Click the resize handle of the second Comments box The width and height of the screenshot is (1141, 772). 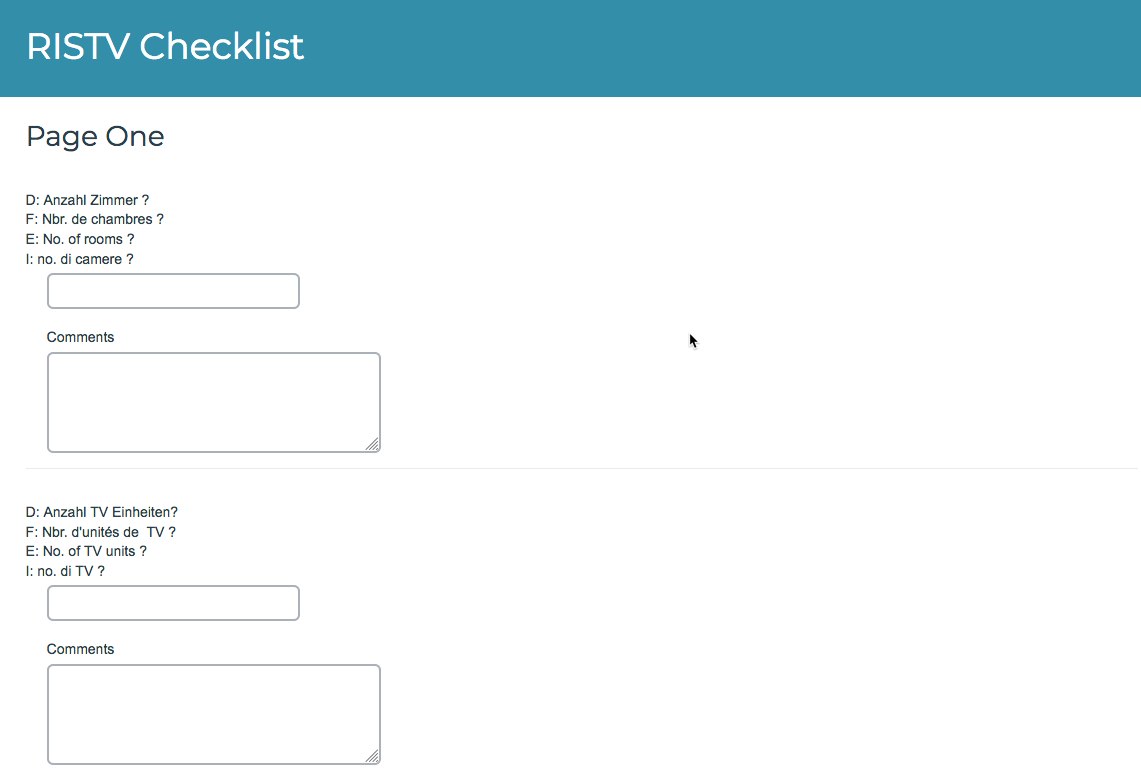(374, 757)
